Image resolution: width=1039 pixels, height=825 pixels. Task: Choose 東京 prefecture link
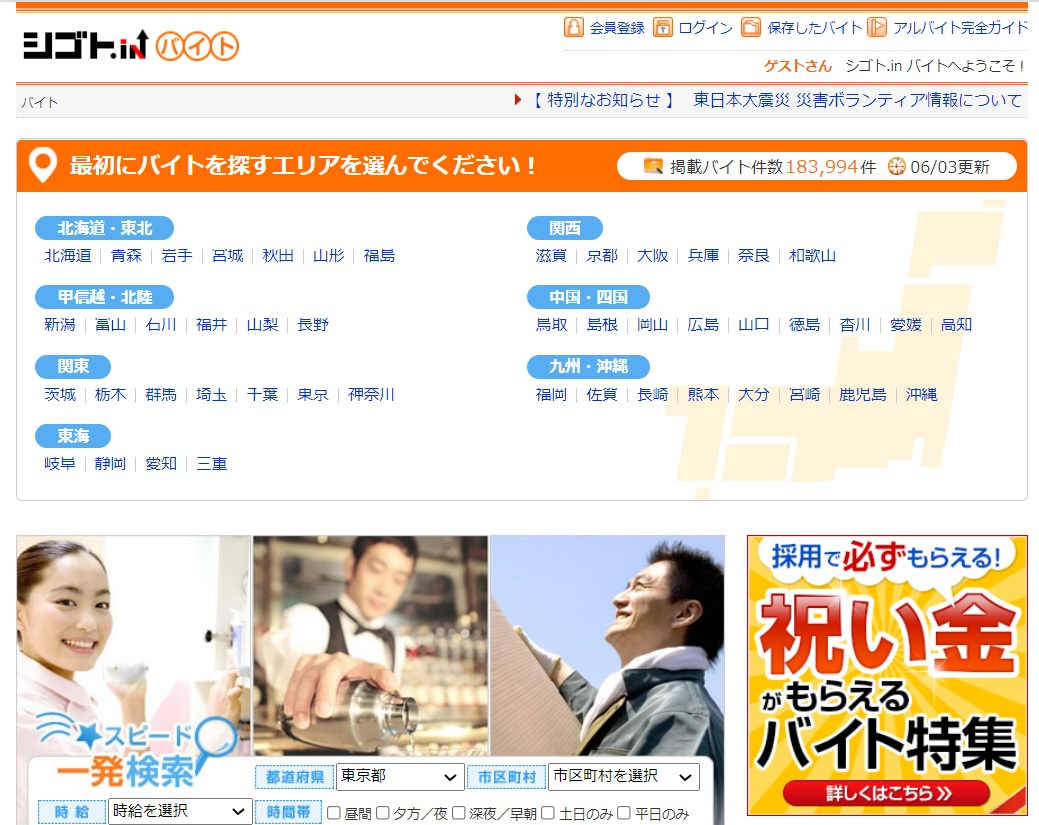point(313,395)
